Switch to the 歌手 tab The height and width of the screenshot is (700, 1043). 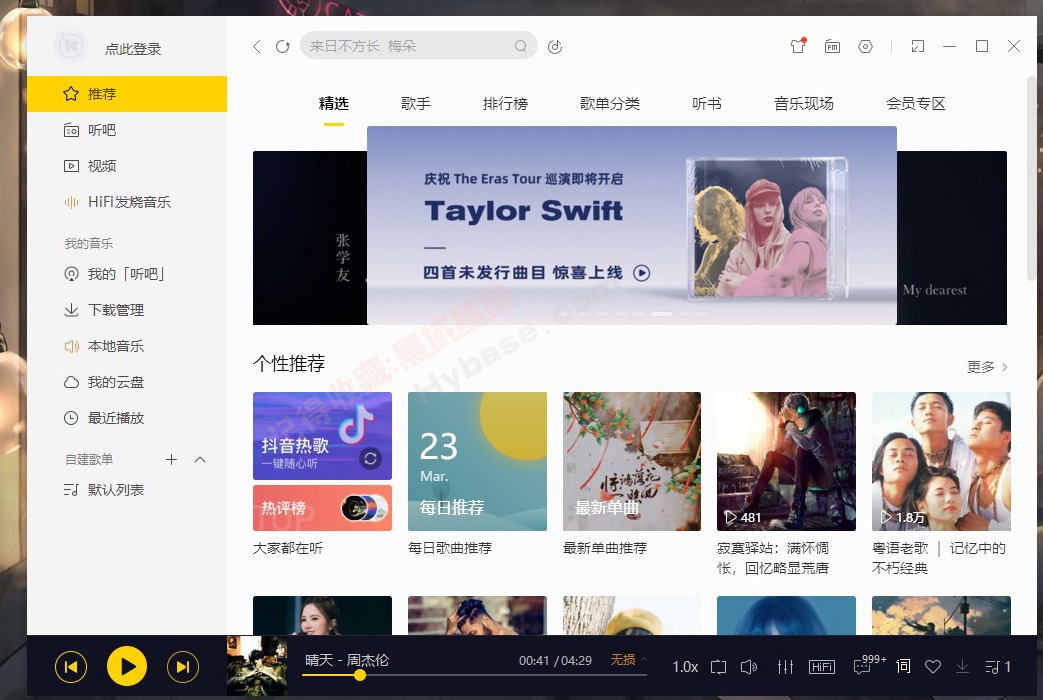click(416, 104)
